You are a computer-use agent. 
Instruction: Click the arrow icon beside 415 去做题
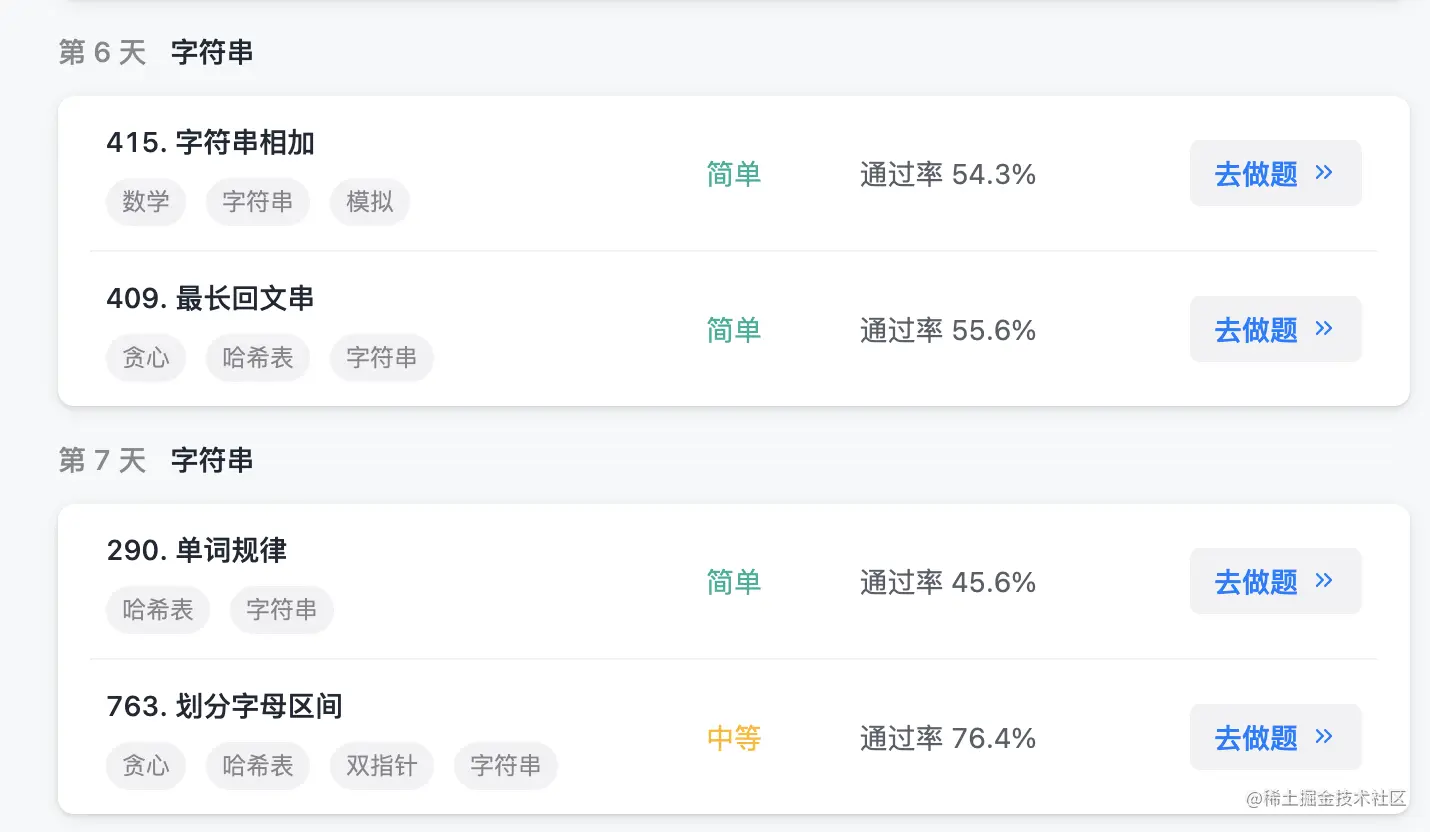point(1324,173)
